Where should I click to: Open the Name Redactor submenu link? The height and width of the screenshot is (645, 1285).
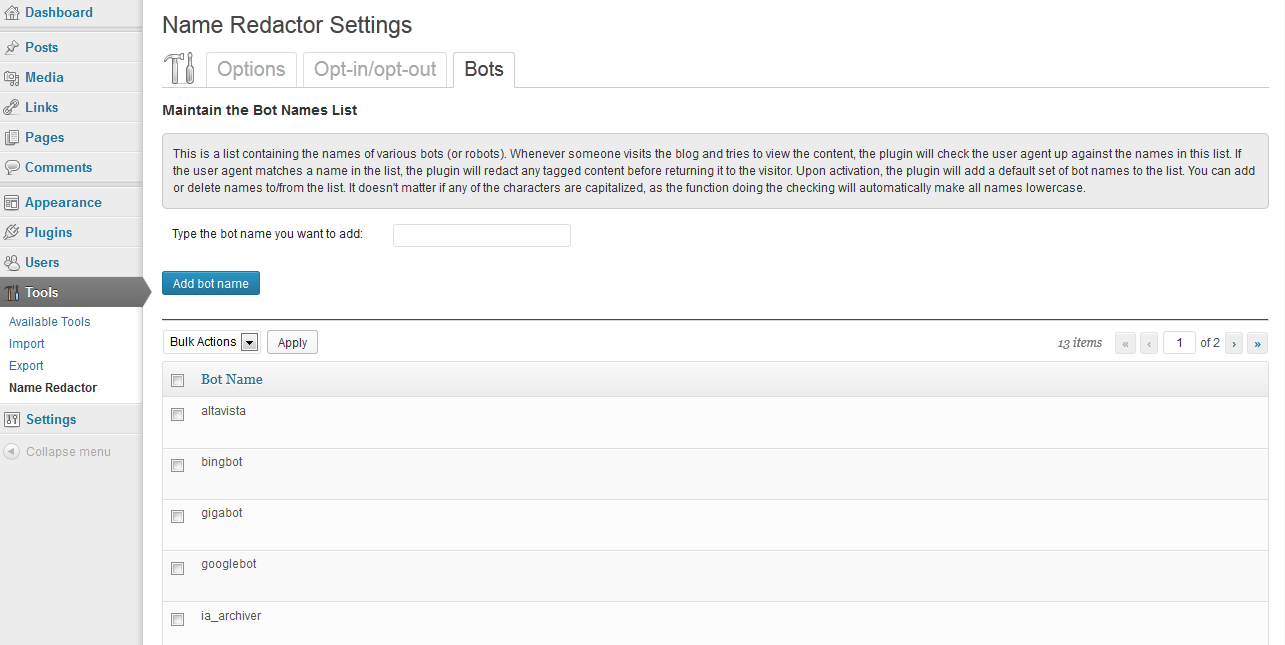pyautogui.click(x=53, y=388)
